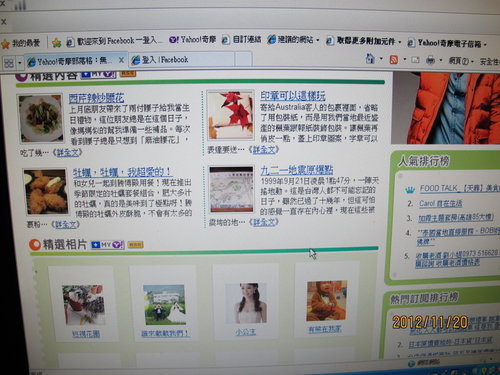This screenshot has height=375, width=500.
Task: Click the Read Mail envelope icon
Action: pos(415,60)
